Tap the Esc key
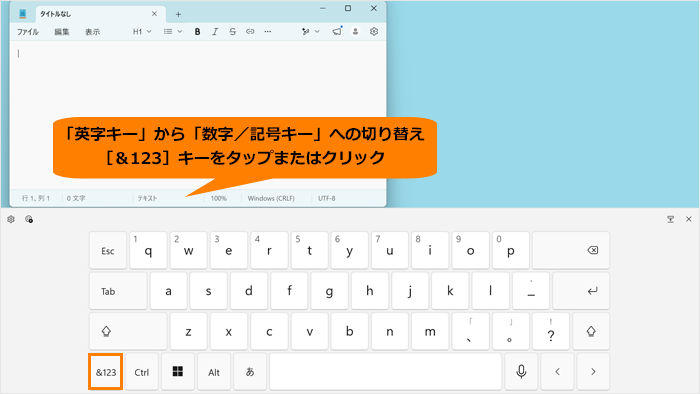 pyautogui.click(x=108, y=250)
